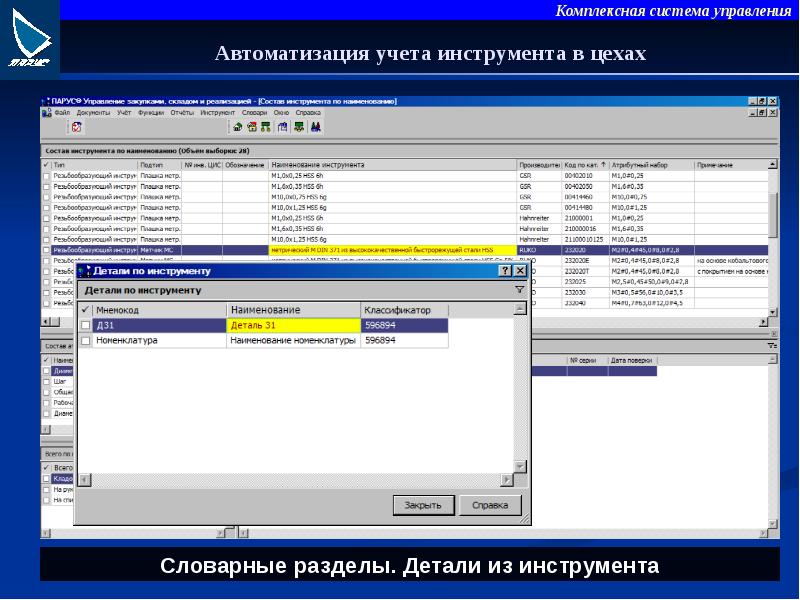The width and height of the screenshot is (800, 600).
Task: Click the filter funnel icon in the details dialog
Action: [x=519, y=289]
